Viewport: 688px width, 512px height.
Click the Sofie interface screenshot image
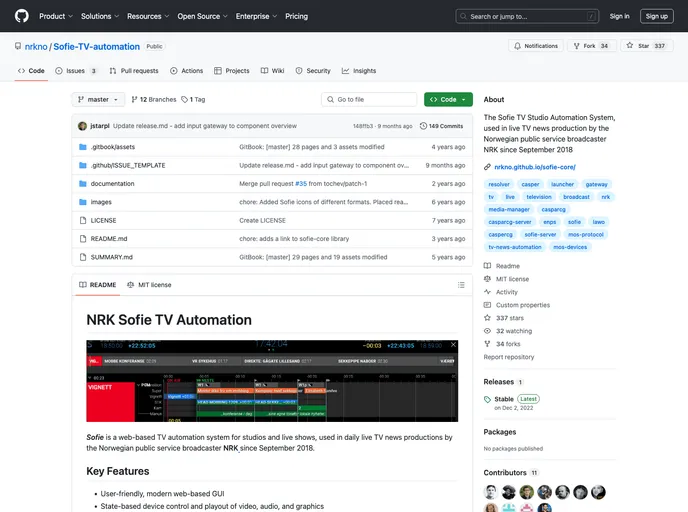pos(272,381)
